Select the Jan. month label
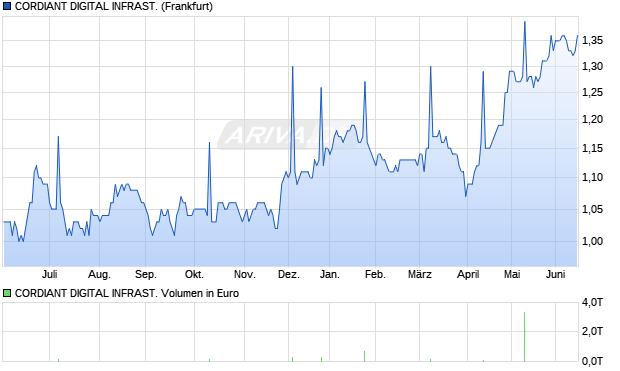The image size is (620, 371). [330, 274]
